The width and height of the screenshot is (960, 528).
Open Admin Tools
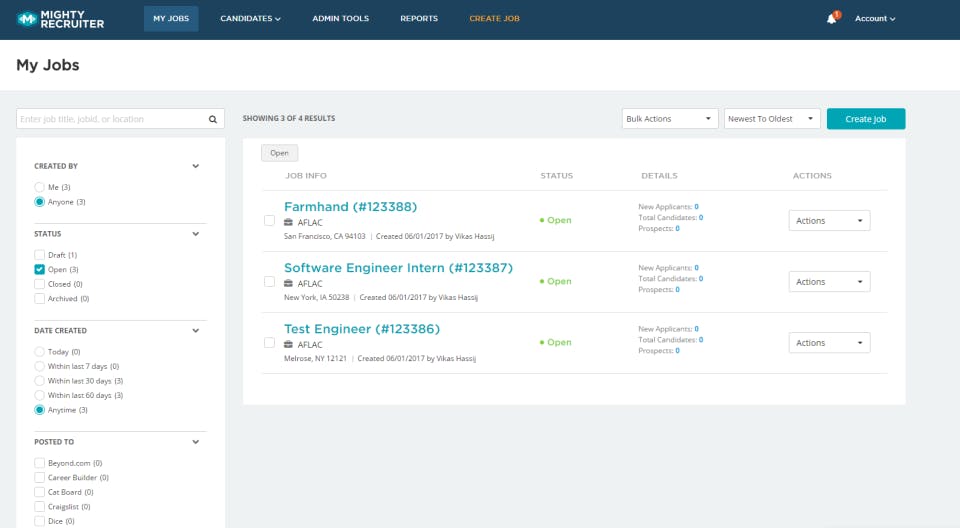[x=340, y=19]
